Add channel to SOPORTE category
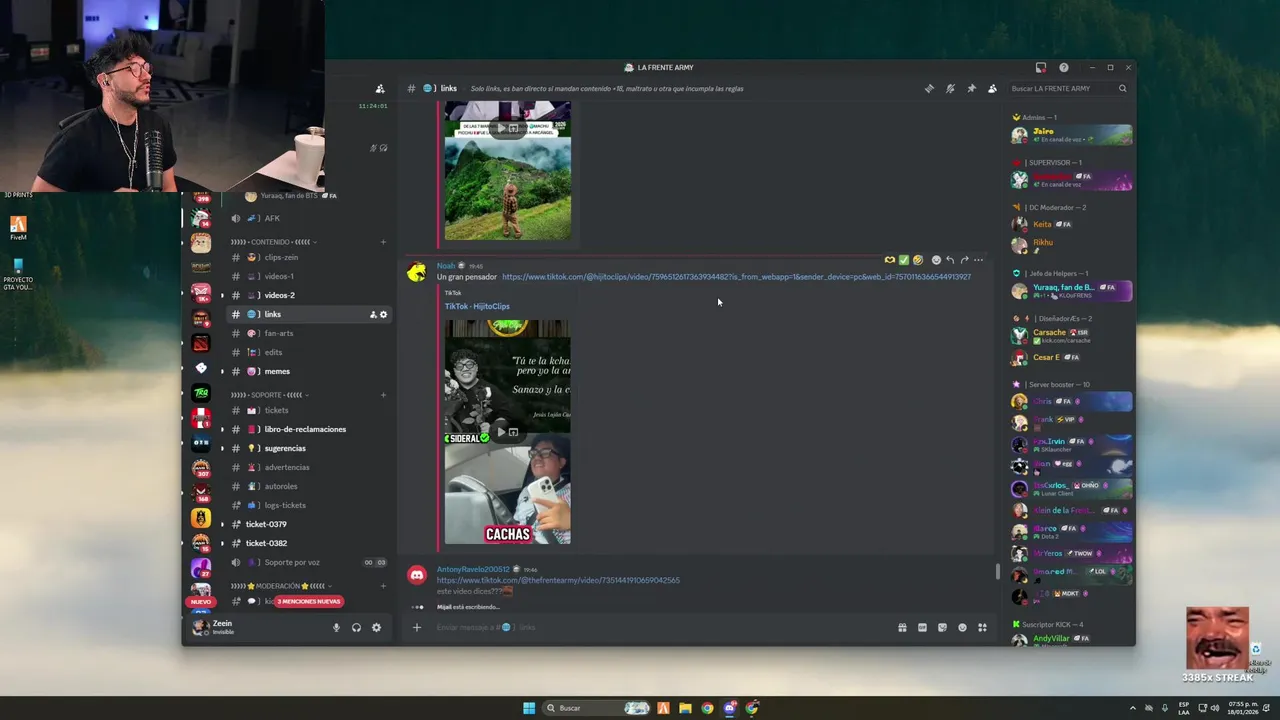 coord(383,395)
